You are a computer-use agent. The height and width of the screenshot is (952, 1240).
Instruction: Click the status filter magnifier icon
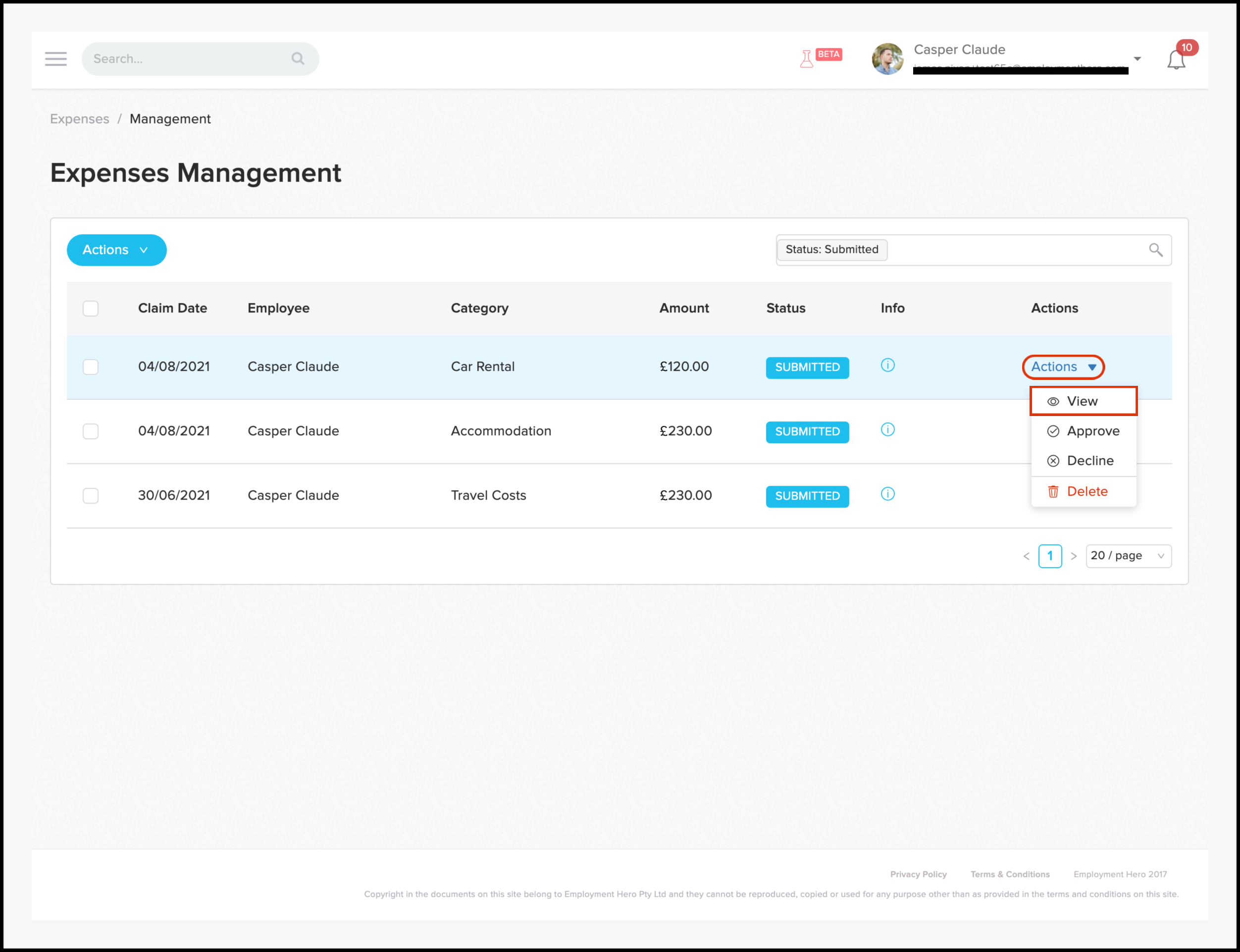(x=1156, y=250)
